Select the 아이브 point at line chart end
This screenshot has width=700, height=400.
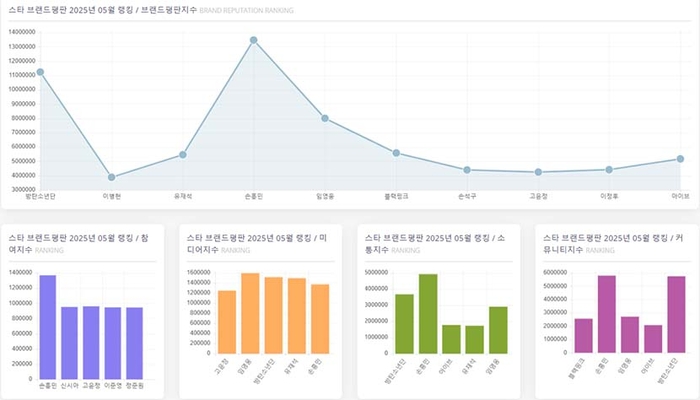(680, 159)
